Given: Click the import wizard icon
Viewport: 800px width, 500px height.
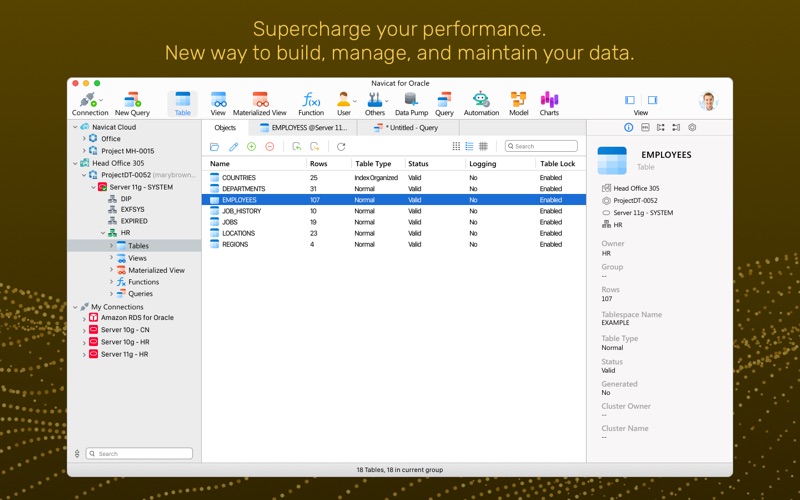Looking at the screenshot, I should click(296, 147).
